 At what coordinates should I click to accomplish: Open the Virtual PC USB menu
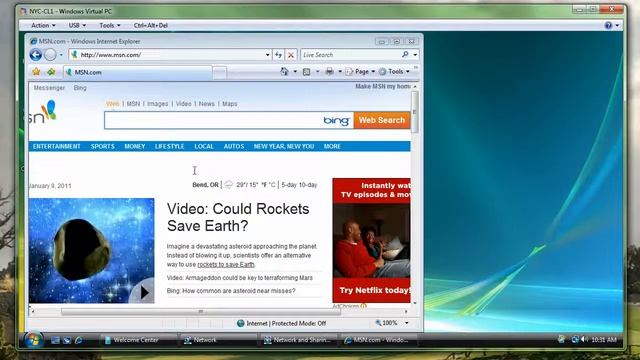coord(77,25)
